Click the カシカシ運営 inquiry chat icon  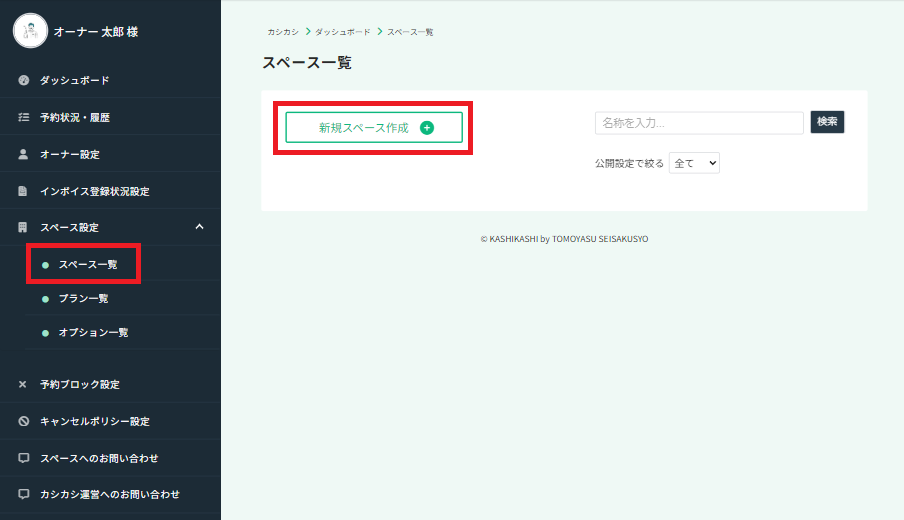click(x=24, y=494)
